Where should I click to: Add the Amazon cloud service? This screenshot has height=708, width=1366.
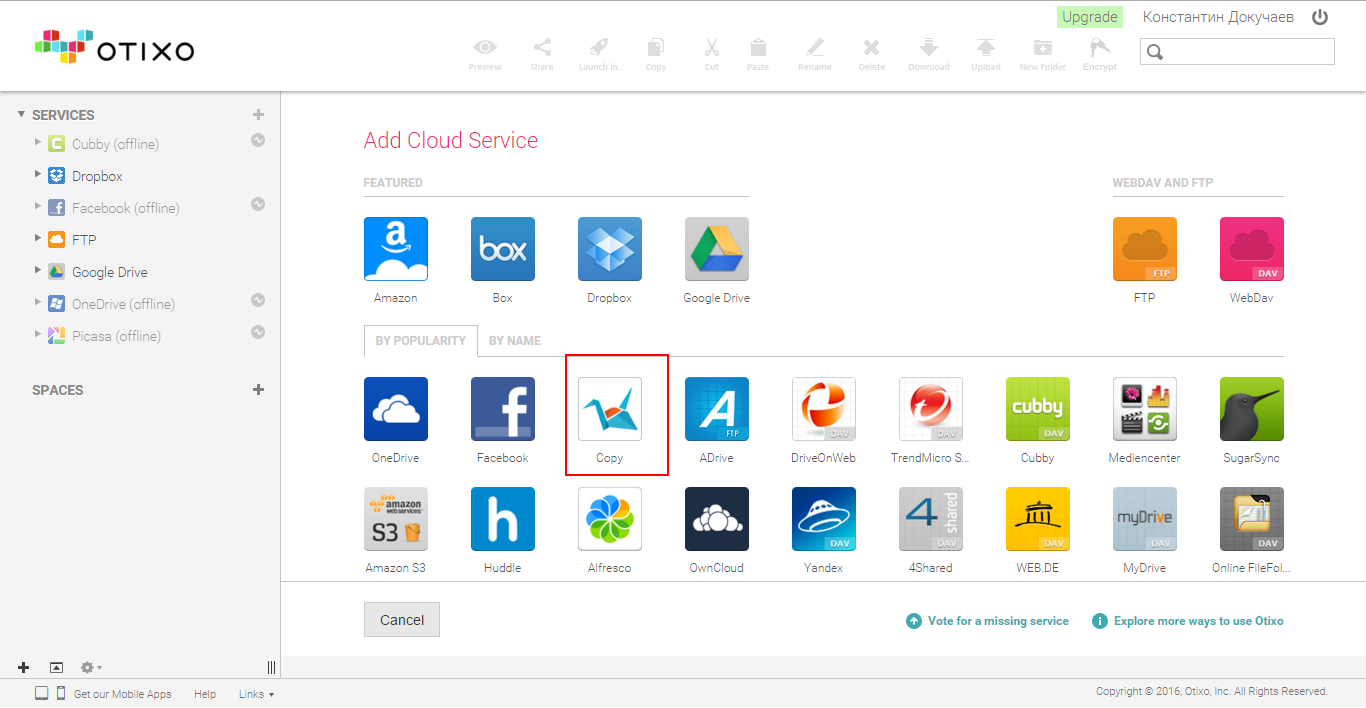[395, 249]
